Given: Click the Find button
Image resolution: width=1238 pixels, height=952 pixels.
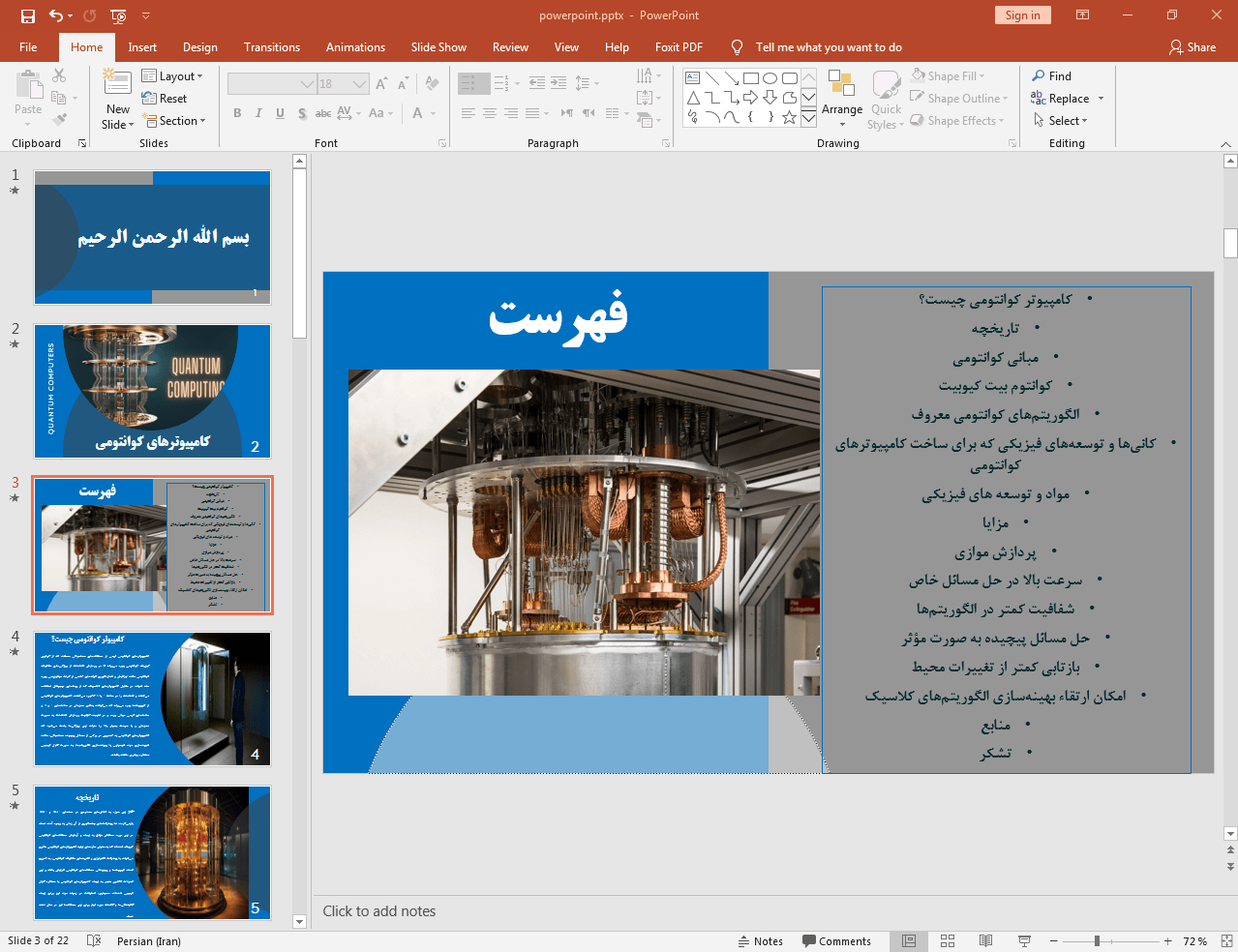Looking at the screenshot, I should point(1052,76).
